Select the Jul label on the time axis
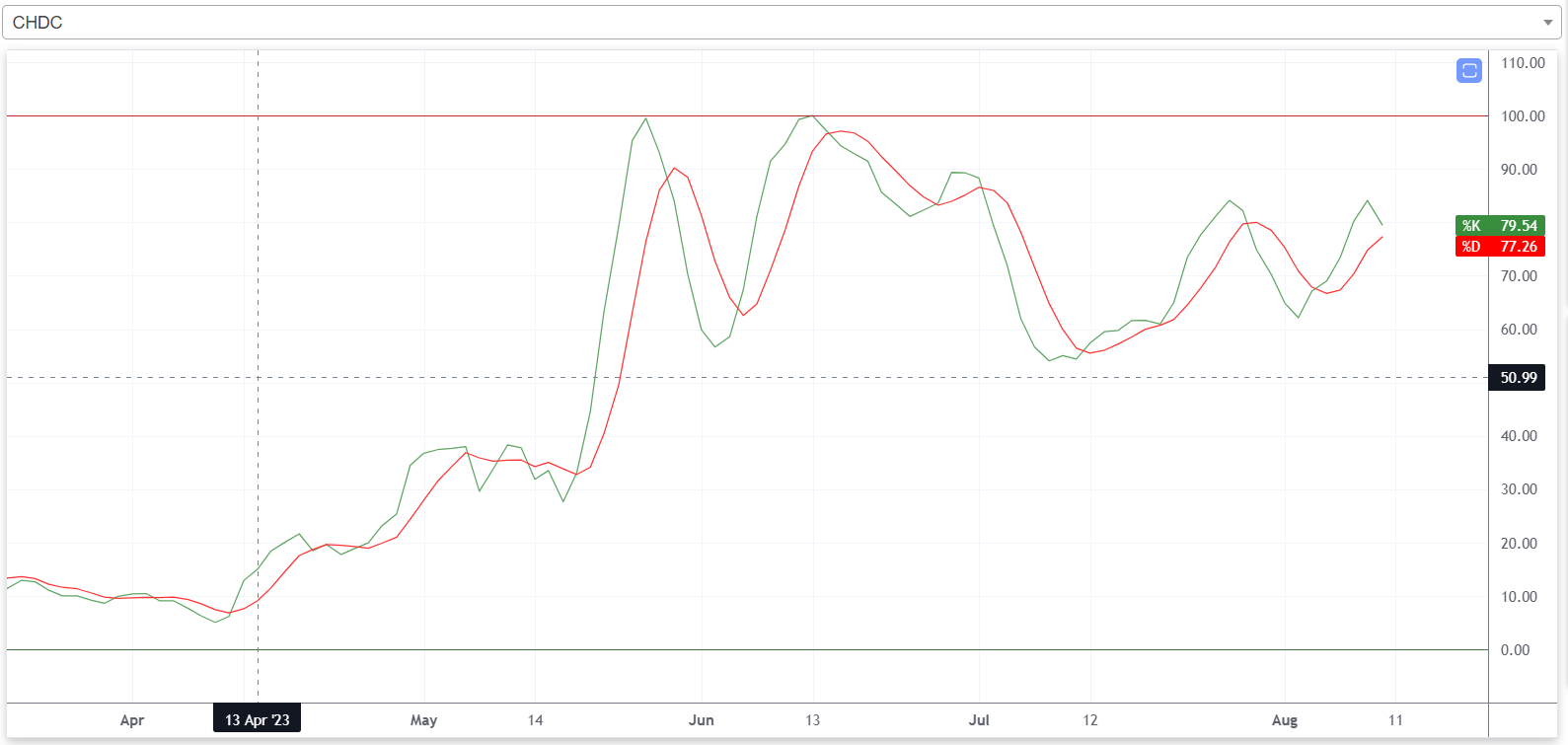1568x745 pixels. (979, 720)
